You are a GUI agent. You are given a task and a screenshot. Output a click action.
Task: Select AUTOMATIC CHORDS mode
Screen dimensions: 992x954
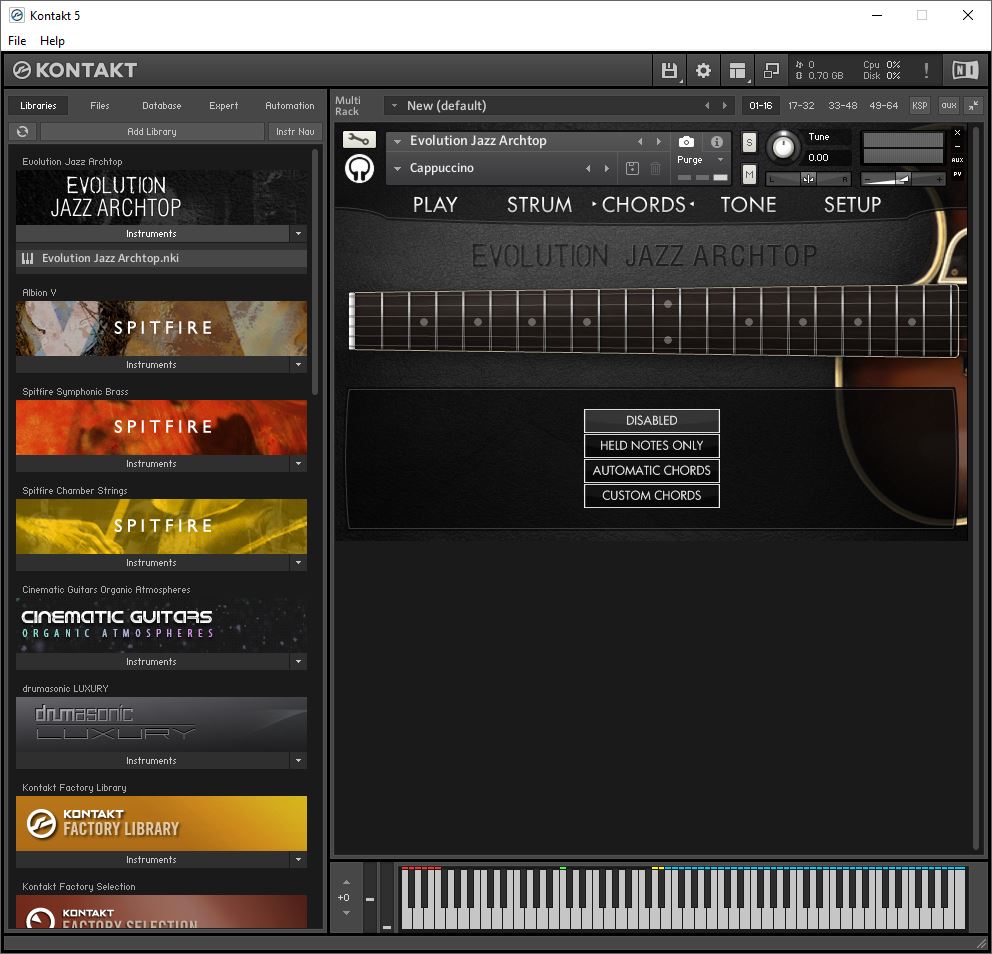pyautogui.click(x=652, y=471)
